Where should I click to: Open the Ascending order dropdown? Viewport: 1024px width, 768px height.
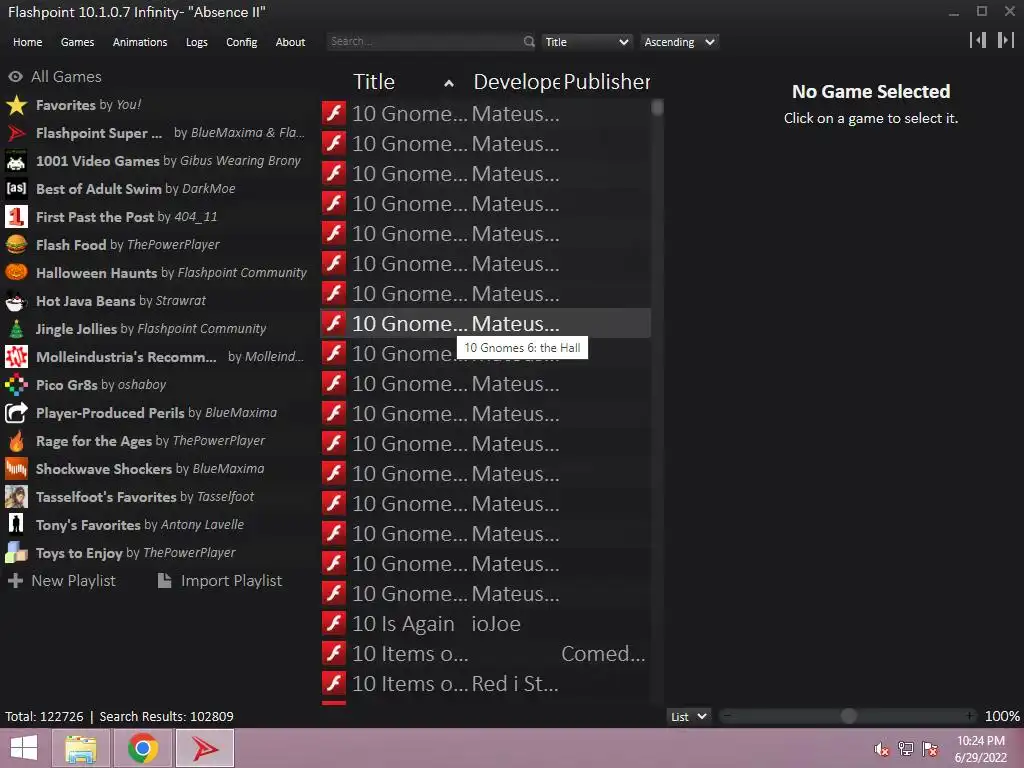click(x=679, y=42)
